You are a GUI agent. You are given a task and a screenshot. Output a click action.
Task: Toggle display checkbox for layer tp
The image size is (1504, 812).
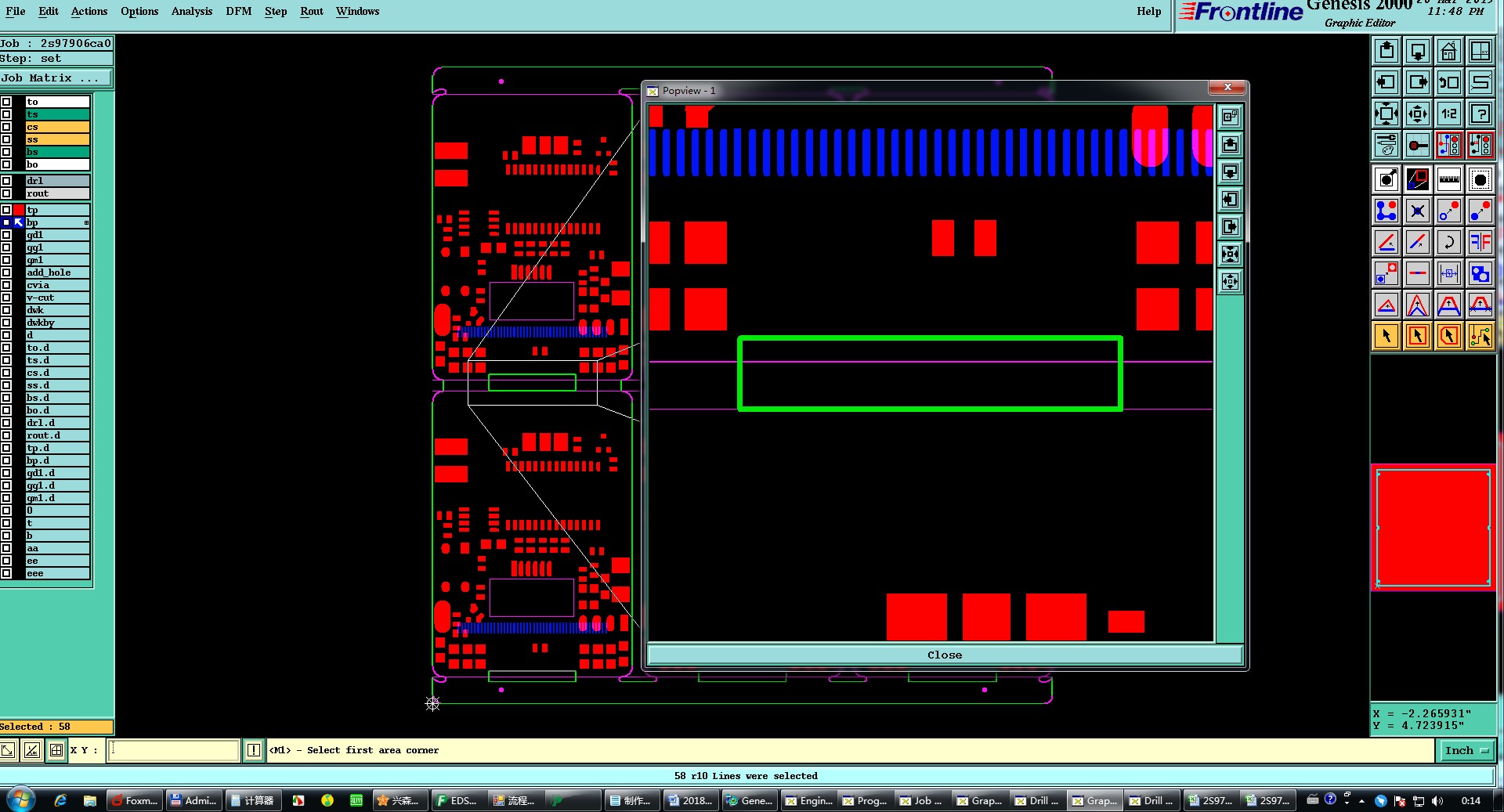point(6,210)
